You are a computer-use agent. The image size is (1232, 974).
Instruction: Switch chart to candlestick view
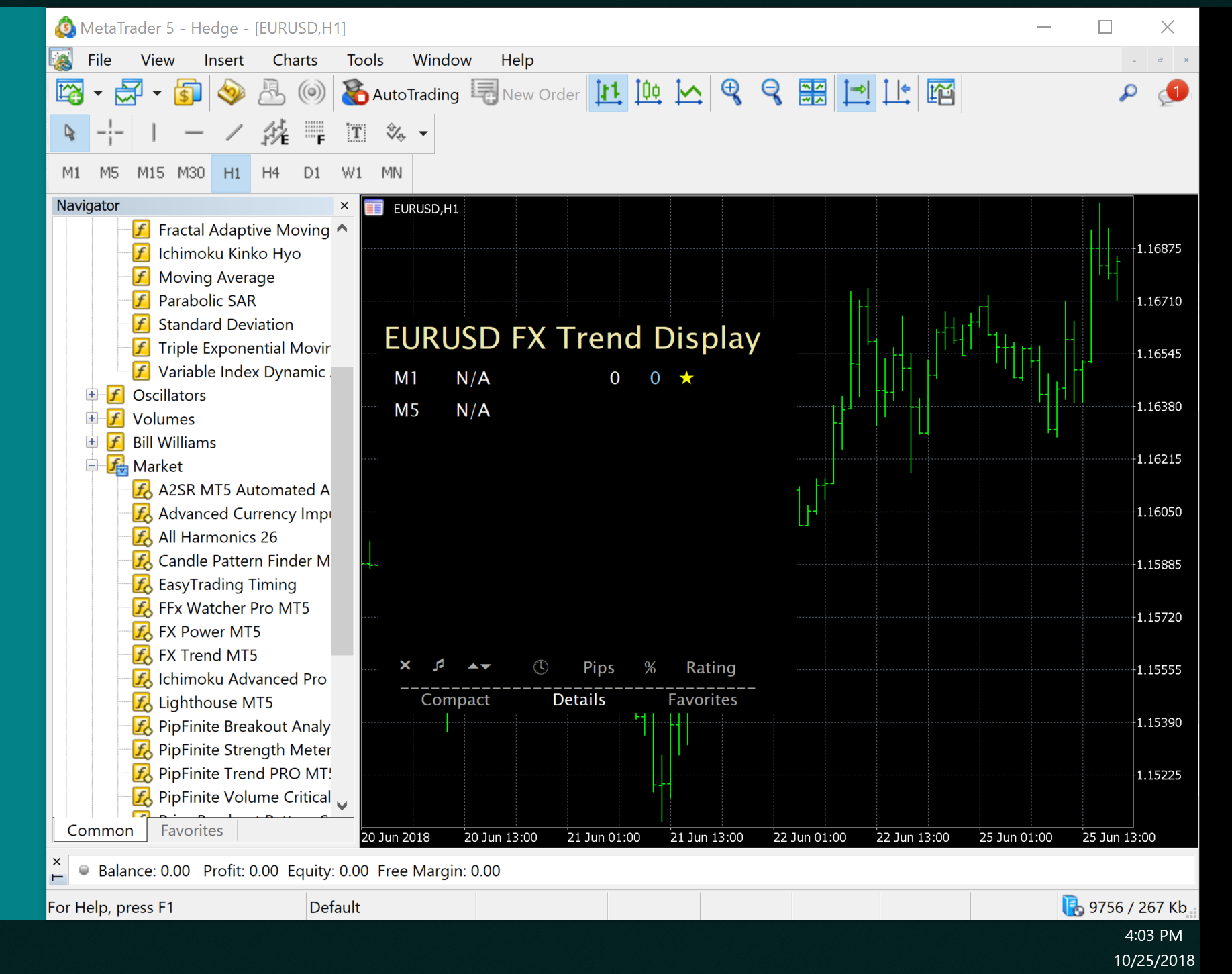click(x=648, y=93)
